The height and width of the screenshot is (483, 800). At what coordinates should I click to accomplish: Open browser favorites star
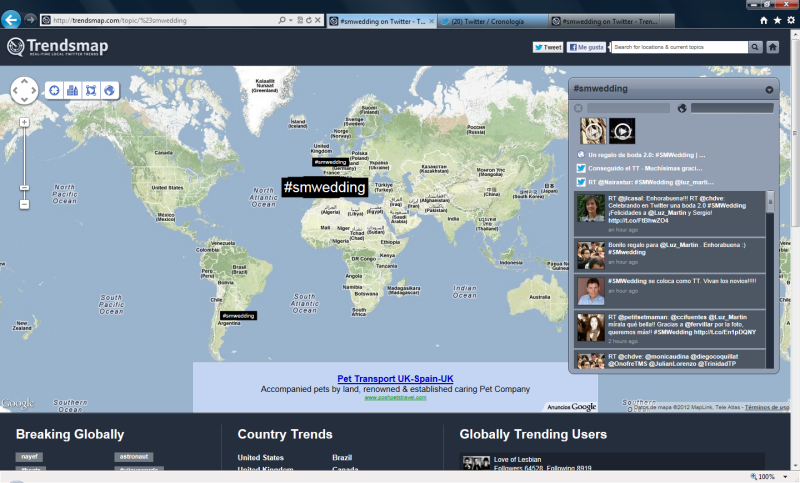coord(777,20)
